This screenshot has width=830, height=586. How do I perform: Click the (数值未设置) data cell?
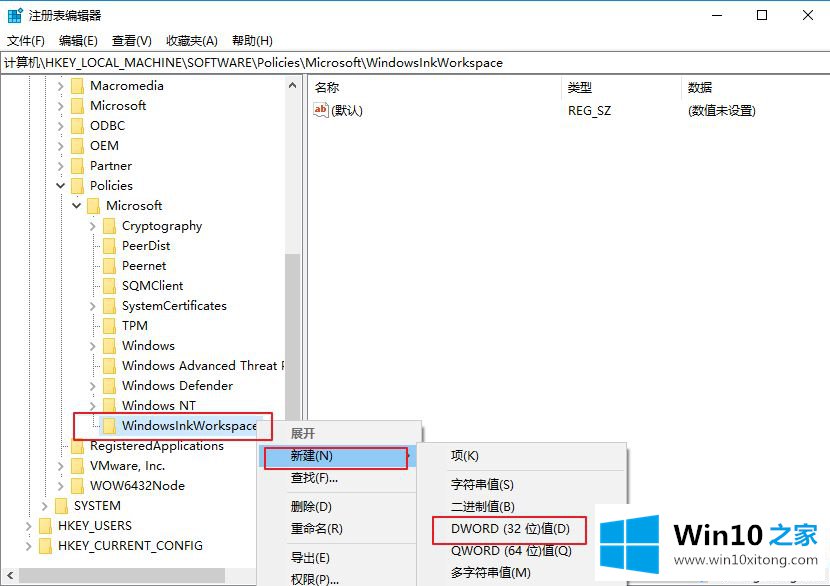[721, 111]
